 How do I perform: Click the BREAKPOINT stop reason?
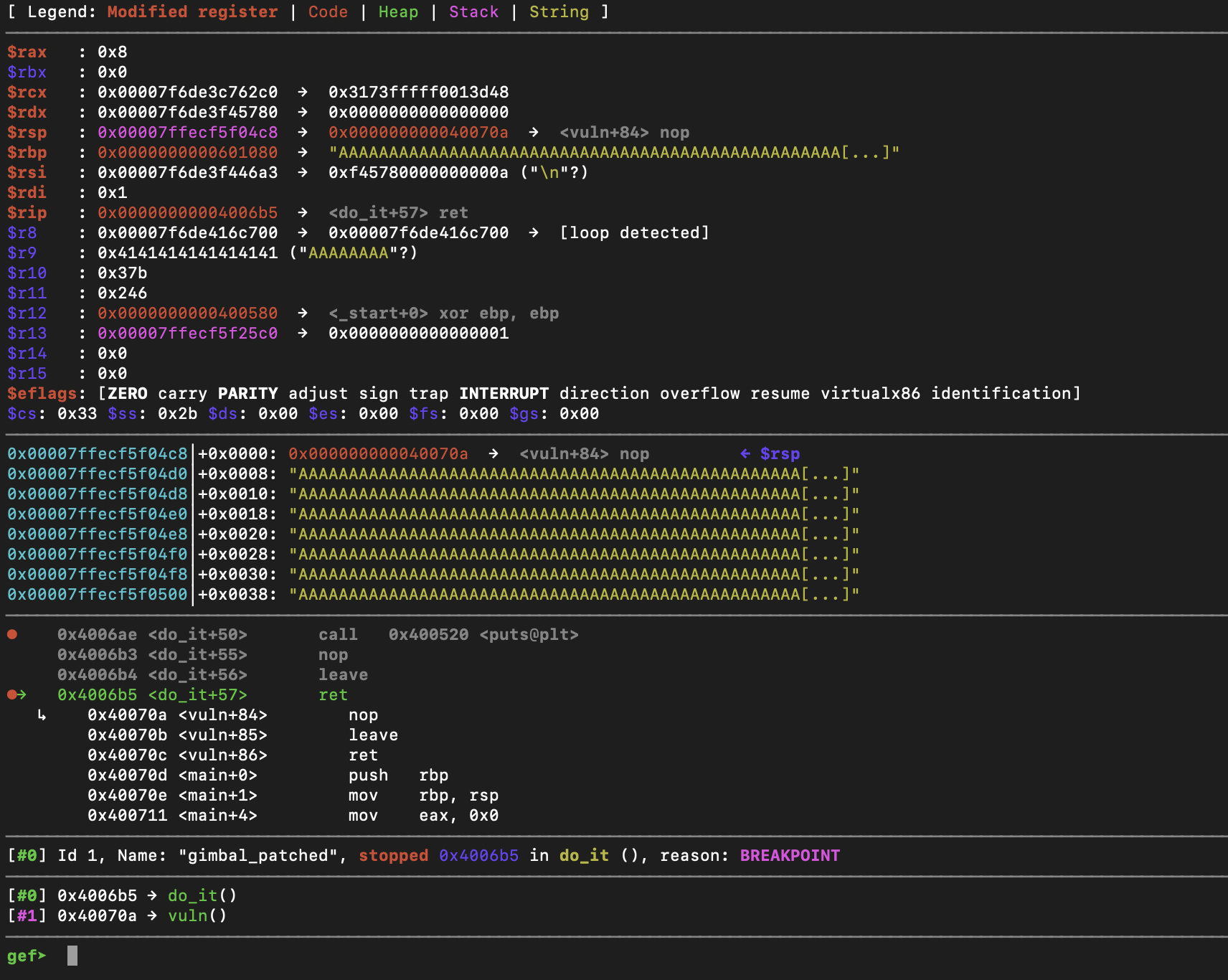(790, 855)
